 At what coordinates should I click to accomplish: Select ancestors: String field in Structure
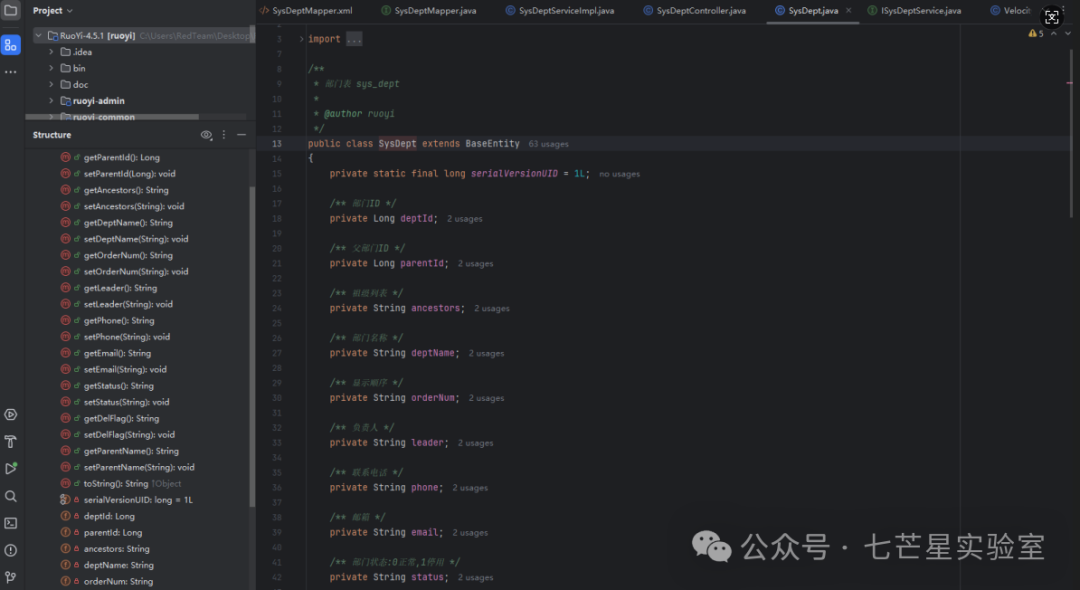pyautogui.click(x=116, y=549)
